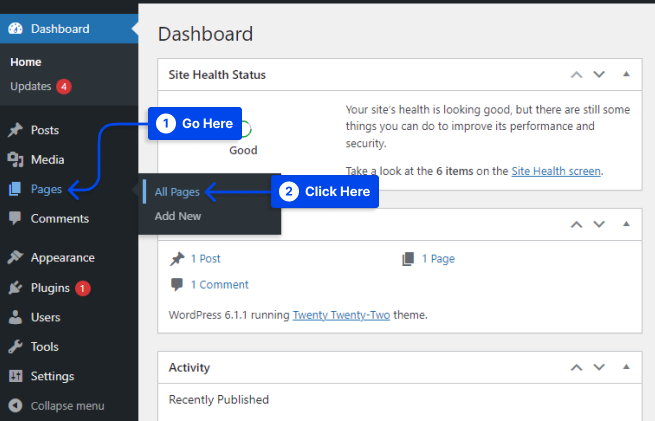Toggle Site Health Status panel collapse triangle
This screenshot has width=655, height=421.
pyautogui.click(x=626, y=74)
